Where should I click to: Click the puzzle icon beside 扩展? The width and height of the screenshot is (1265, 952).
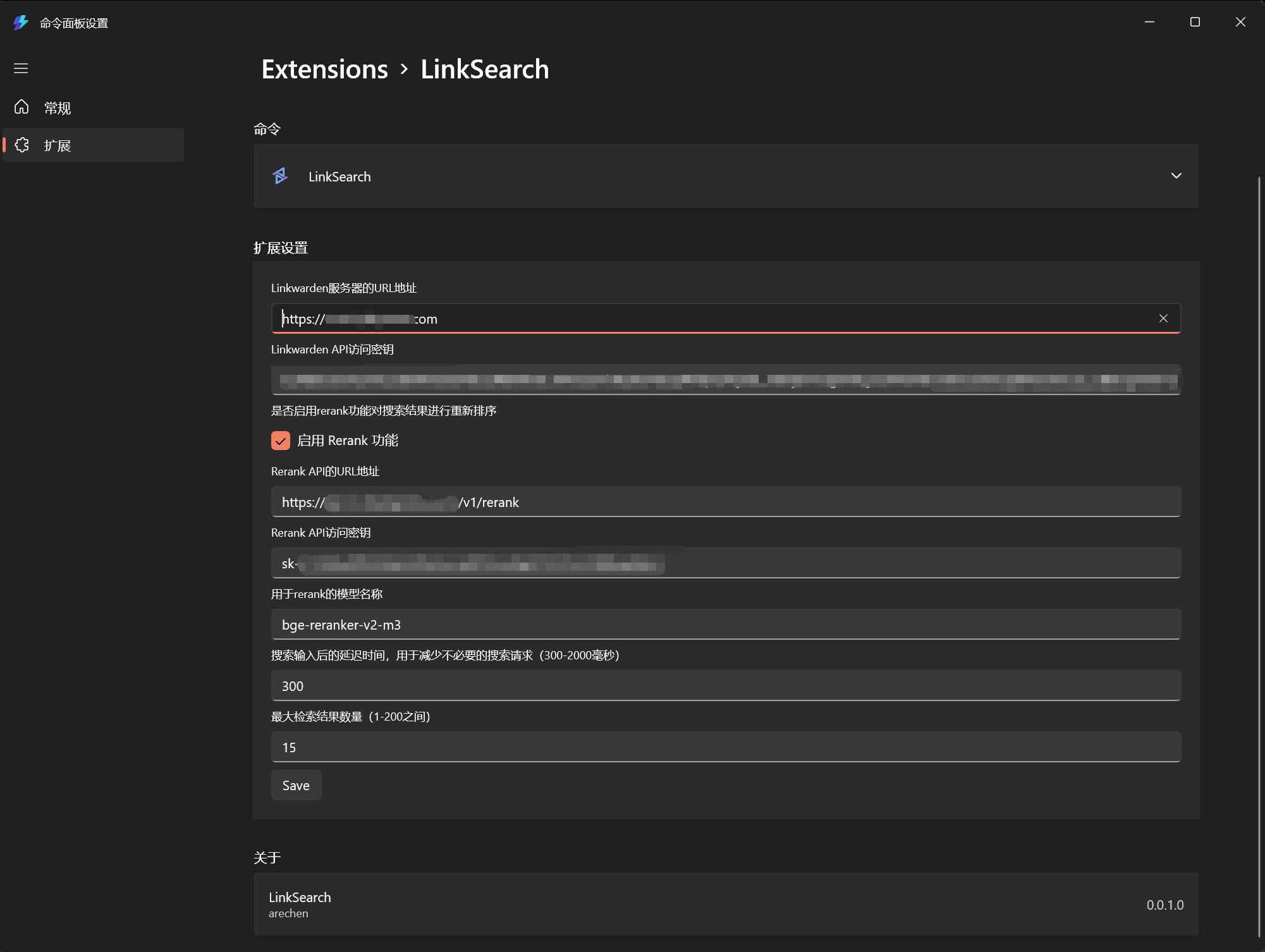tap(21, 145)
